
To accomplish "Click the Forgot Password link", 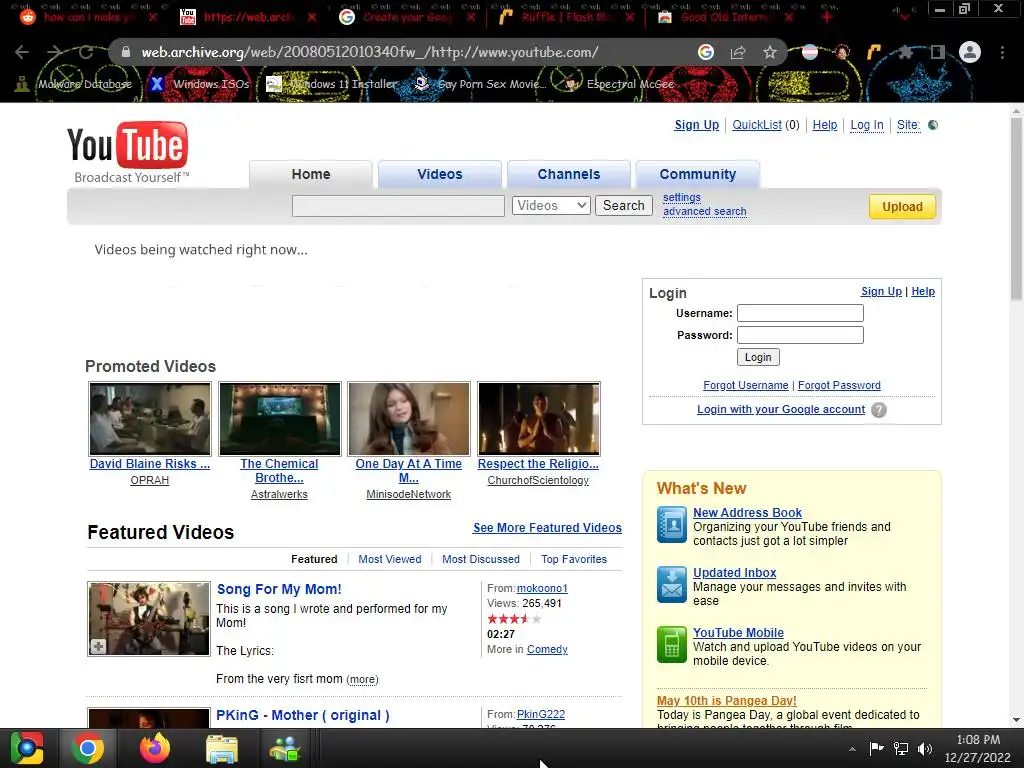I will (839, 385).
